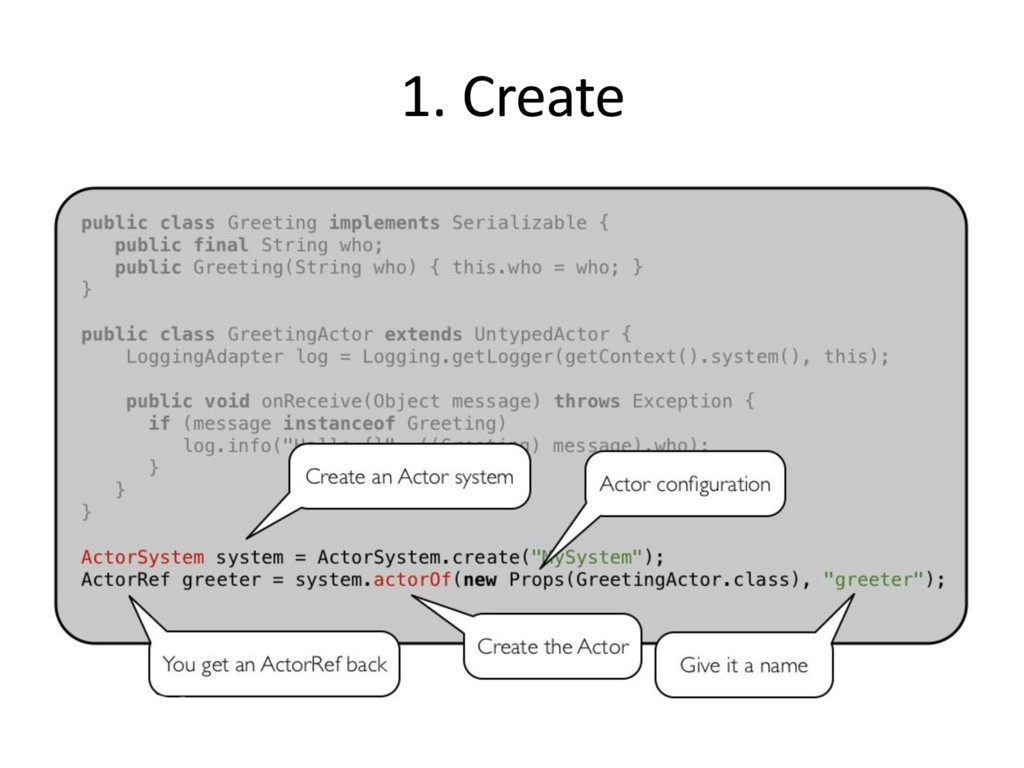
Task: Click the red 'actorOf' method name
Action: [412, 579]
